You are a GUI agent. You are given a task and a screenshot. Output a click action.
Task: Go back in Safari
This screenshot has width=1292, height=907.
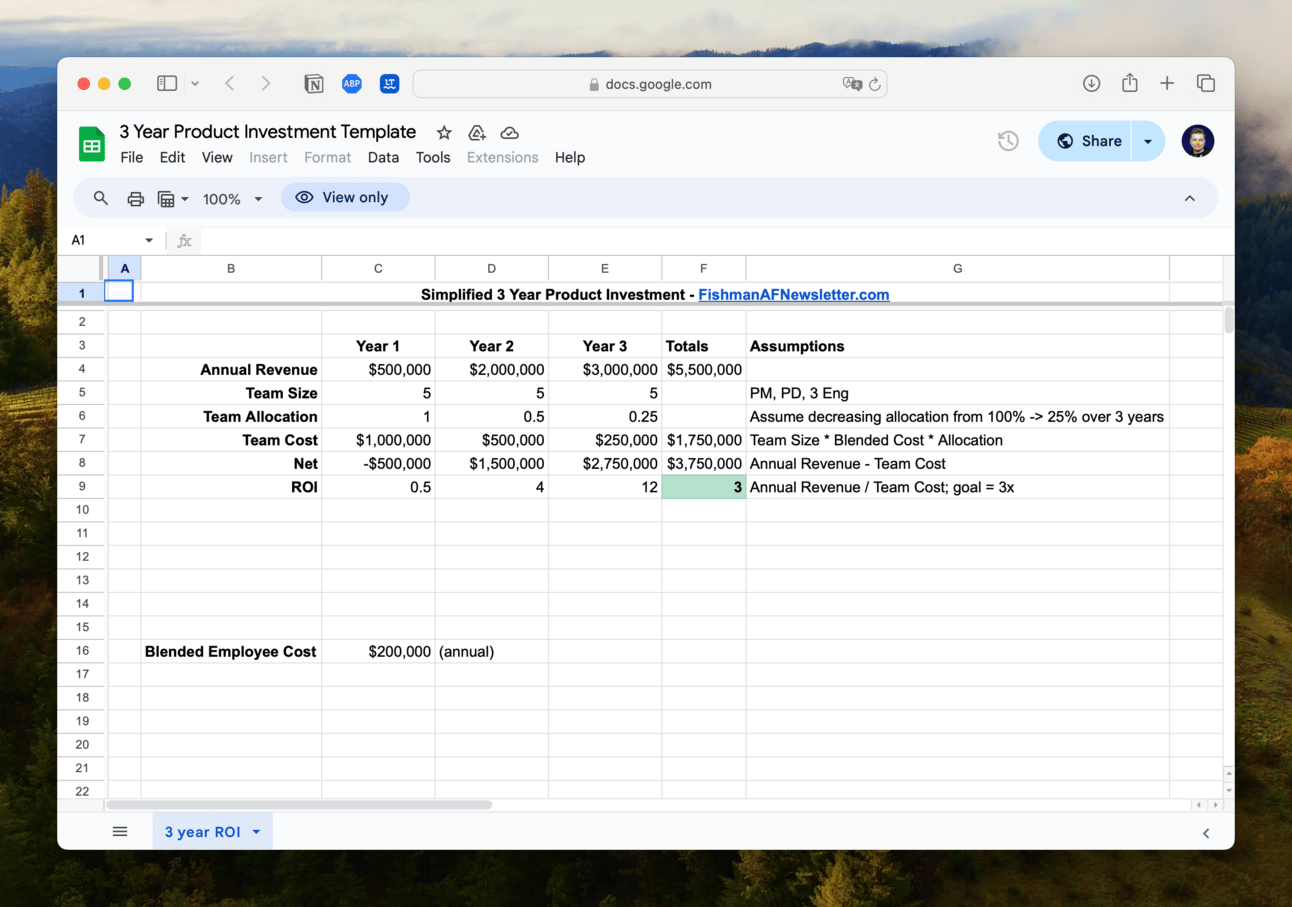click(x=230, y=84)
